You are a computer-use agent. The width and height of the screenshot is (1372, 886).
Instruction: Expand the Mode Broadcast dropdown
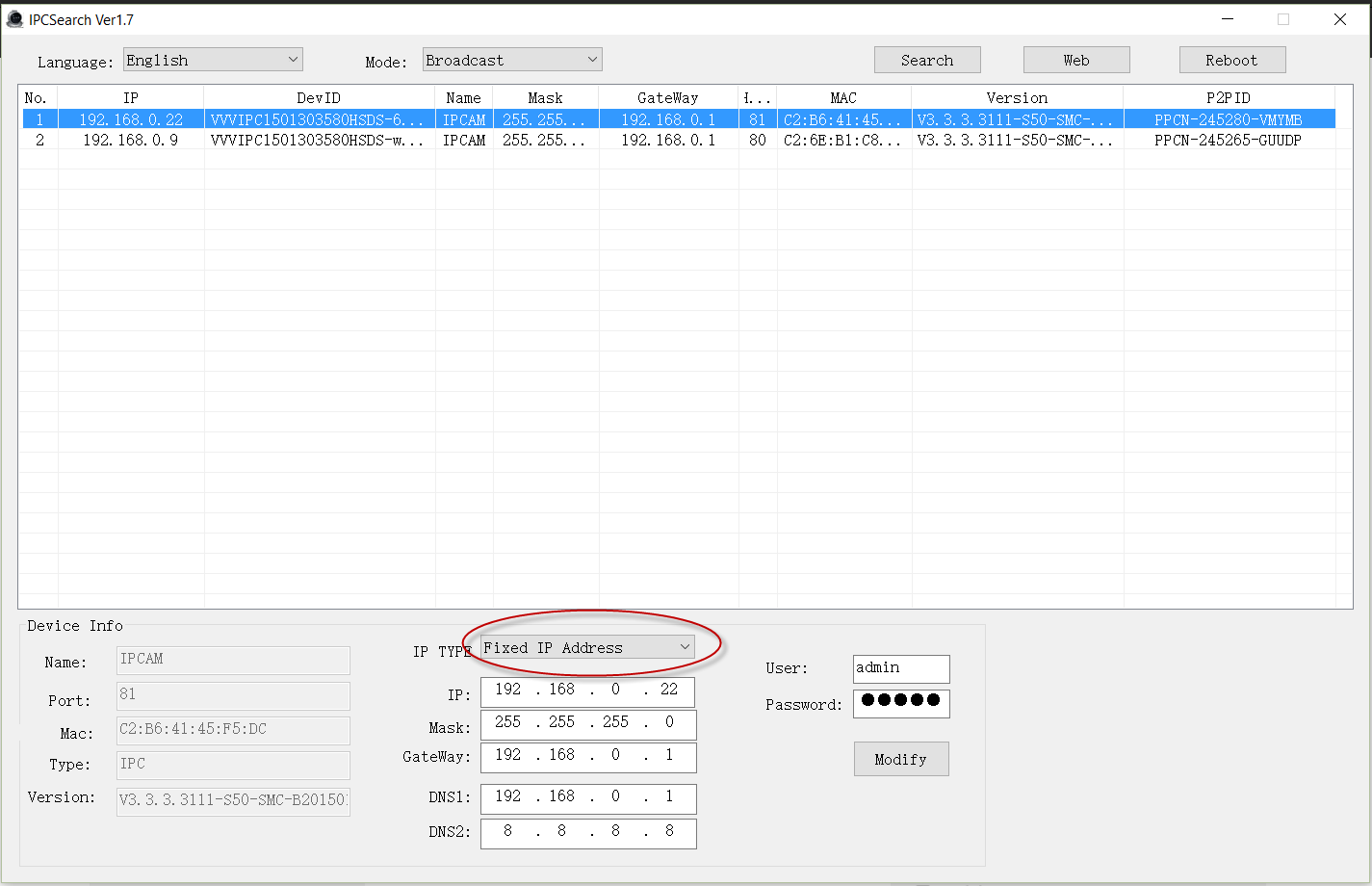point(512,60)
